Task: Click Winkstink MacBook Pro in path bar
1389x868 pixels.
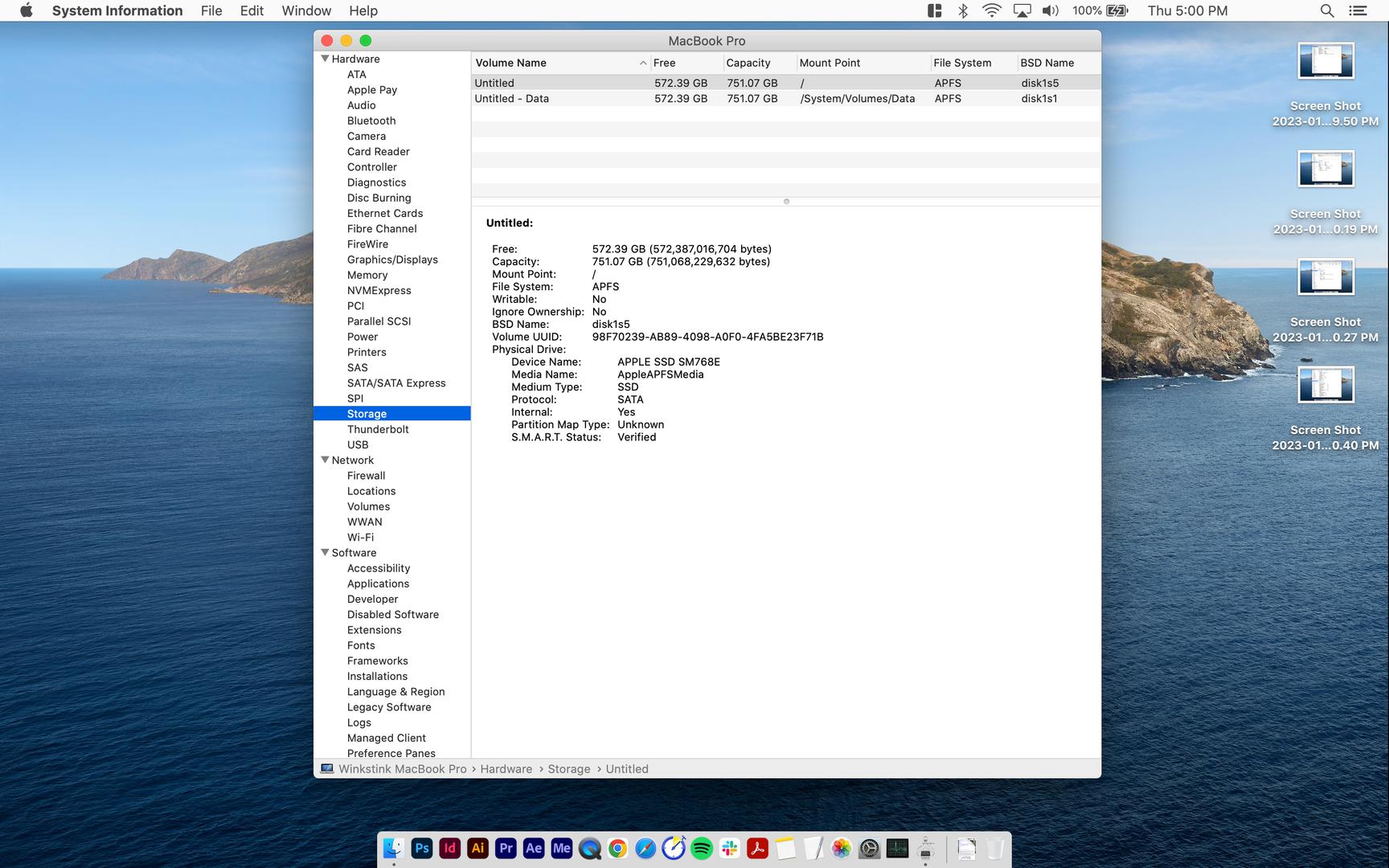Action: point(402,769)
